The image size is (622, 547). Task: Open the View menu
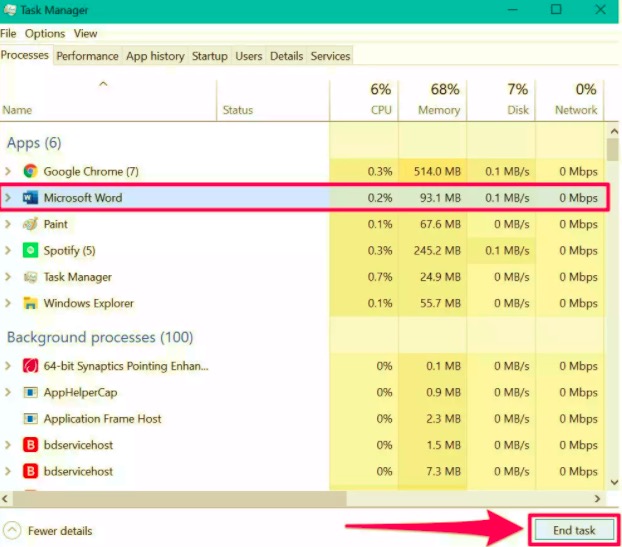pos(85,33)
